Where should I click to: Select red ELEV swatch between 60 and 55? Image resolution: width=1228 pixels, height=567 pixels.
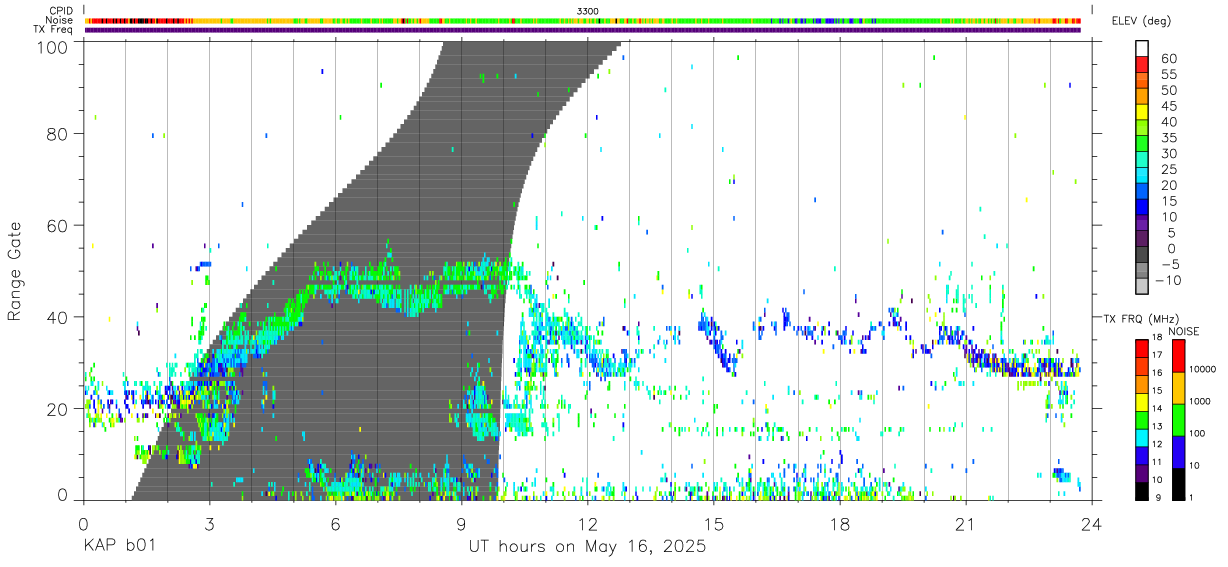(1142, 64)
